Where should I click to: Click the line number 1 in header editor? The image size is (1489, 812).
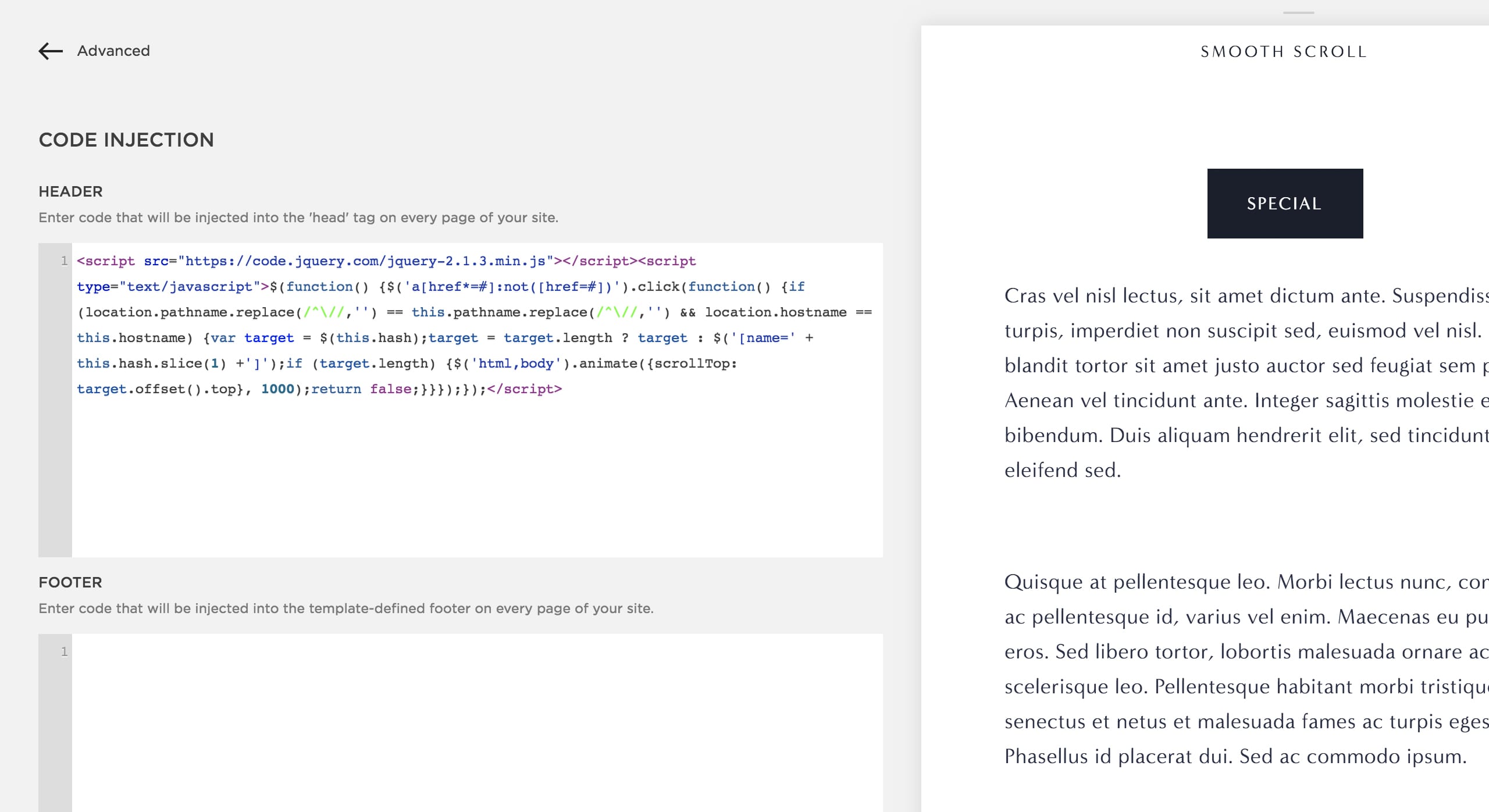[63, 261]
